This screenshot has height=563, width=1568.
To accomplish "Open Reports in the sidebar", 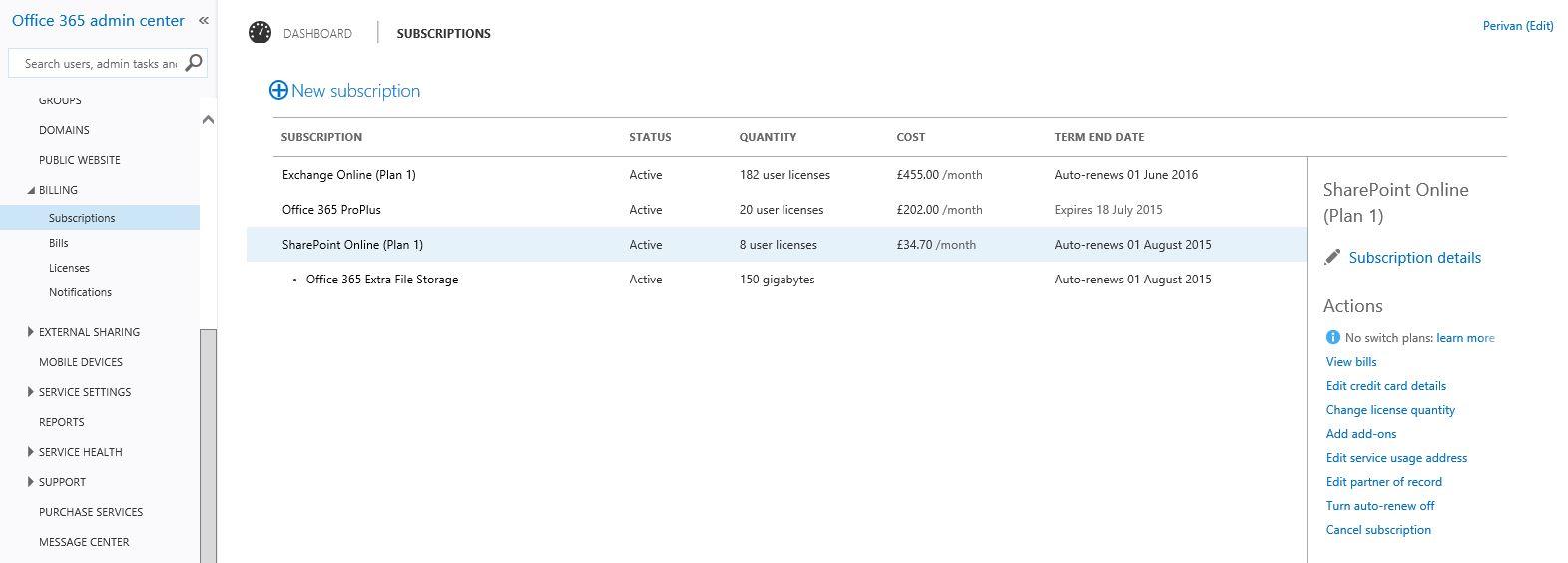I will (x=62, y=422).
